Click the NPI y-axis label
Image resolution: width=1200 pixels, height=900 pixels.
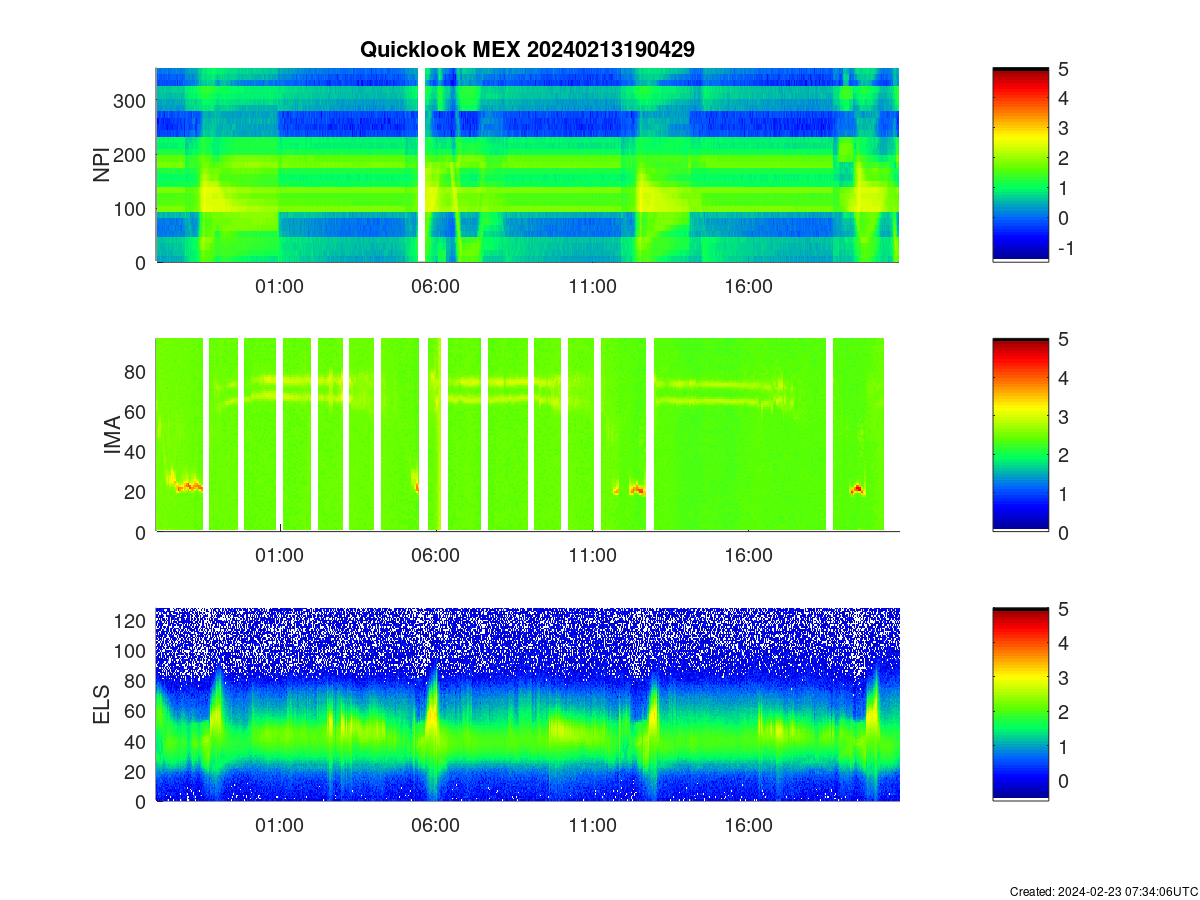point(102,165)
